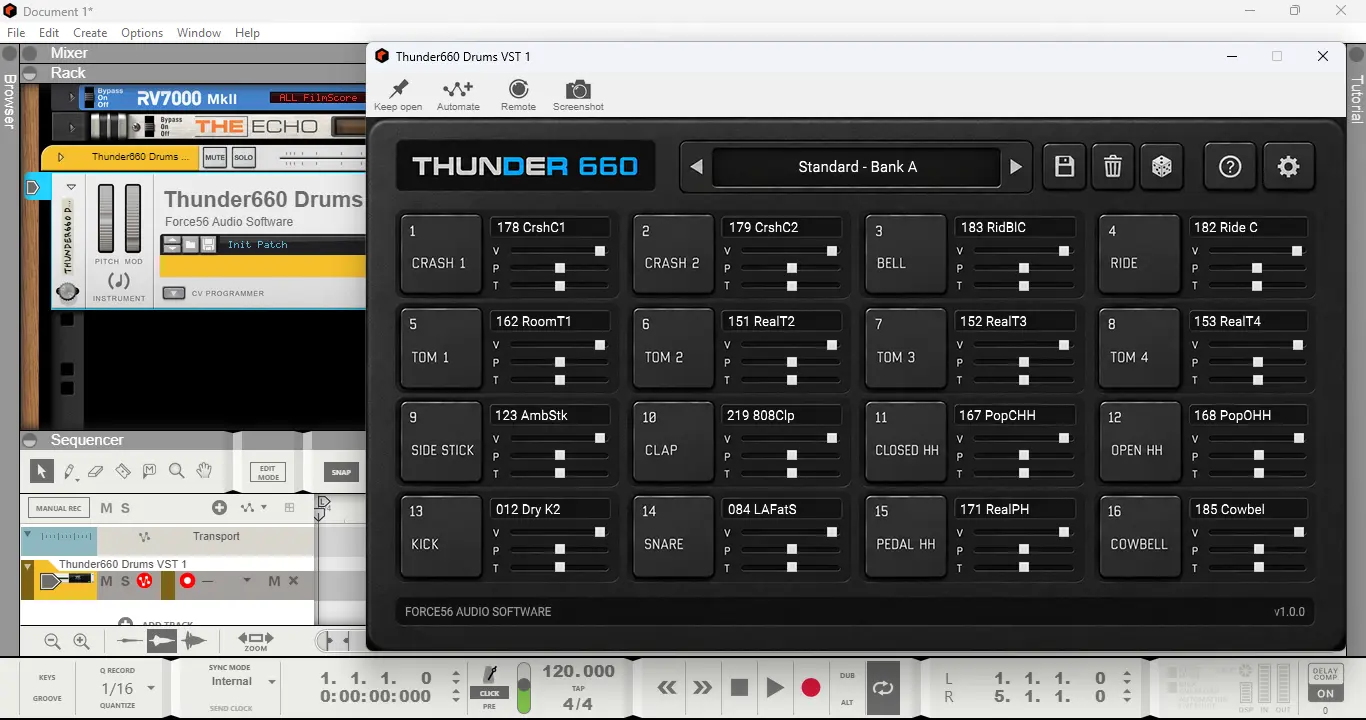Click the tempo value 120.000

(x=578, y=672)
